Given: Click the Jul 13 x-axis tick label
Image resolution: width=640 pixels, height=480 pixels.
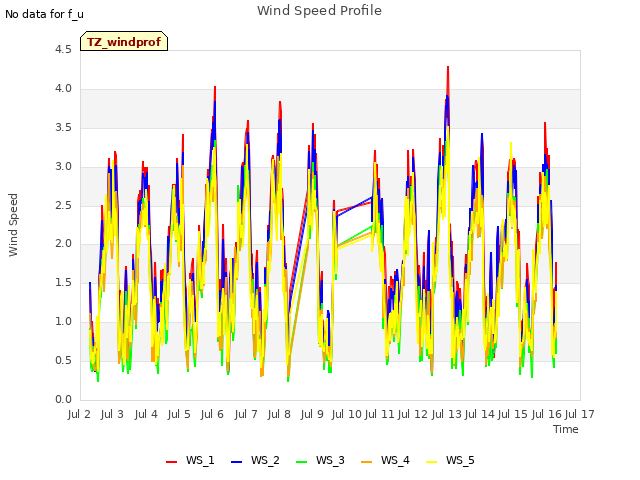Looking at the screenshot, I should (446, 414).
